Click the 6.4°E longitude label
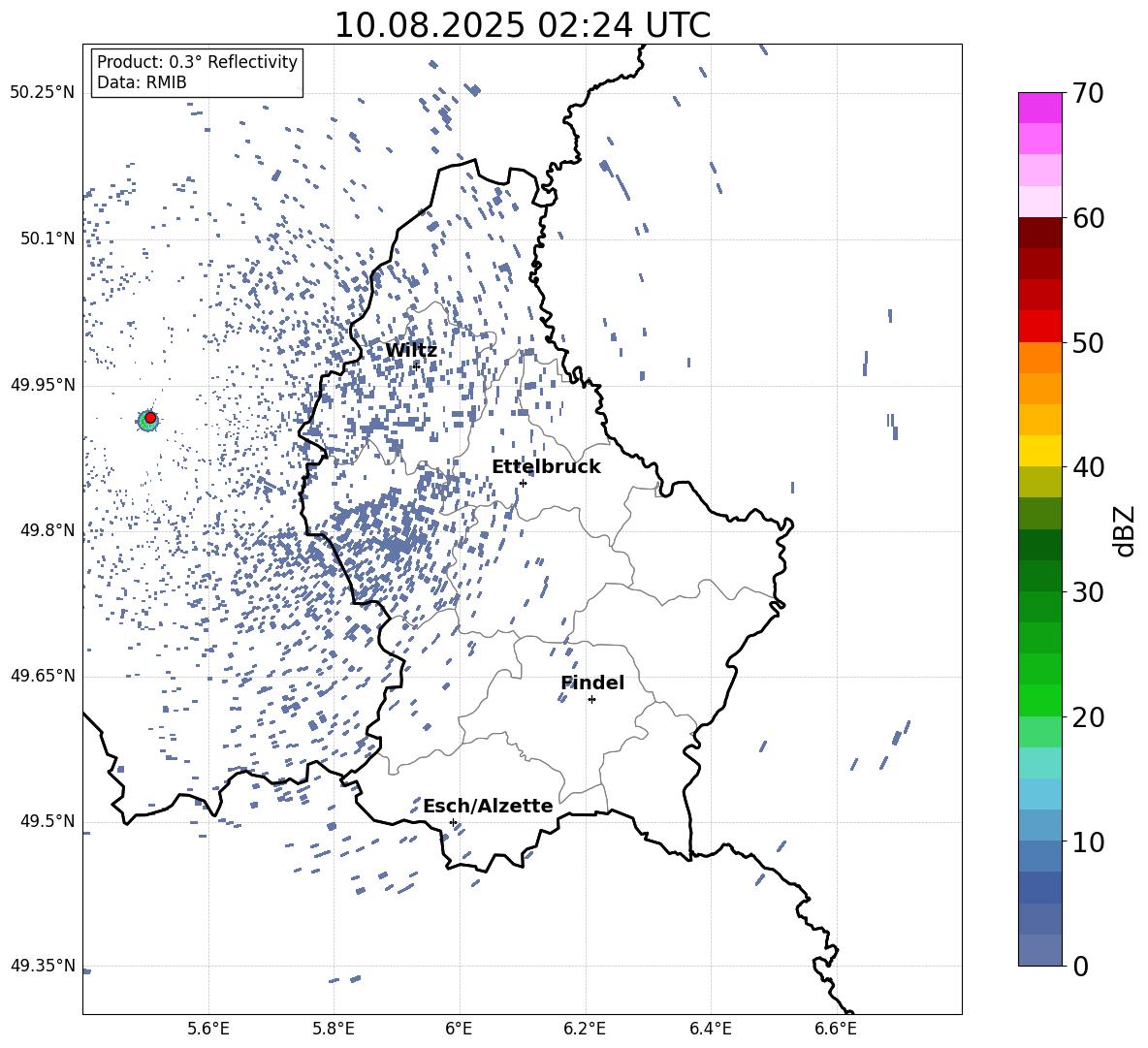 (710, 1029)
